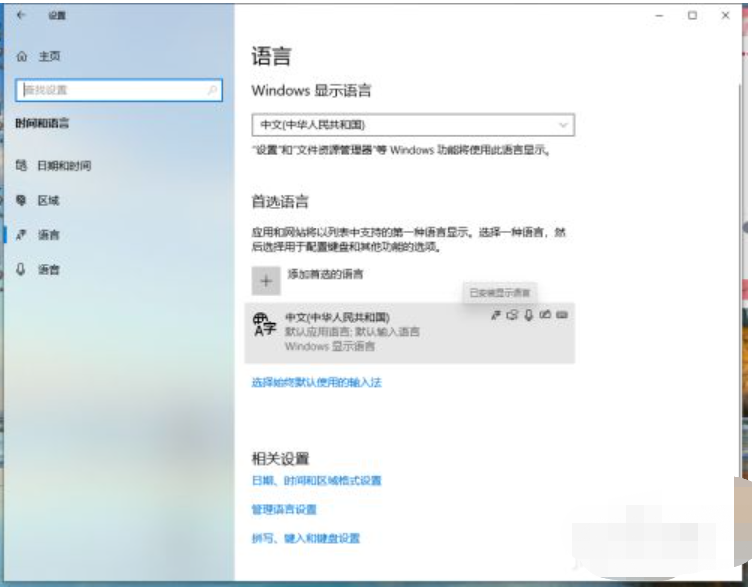
Task: Select the 中文(中华人民共和国) language entry
Action: [x=410, y=332]
